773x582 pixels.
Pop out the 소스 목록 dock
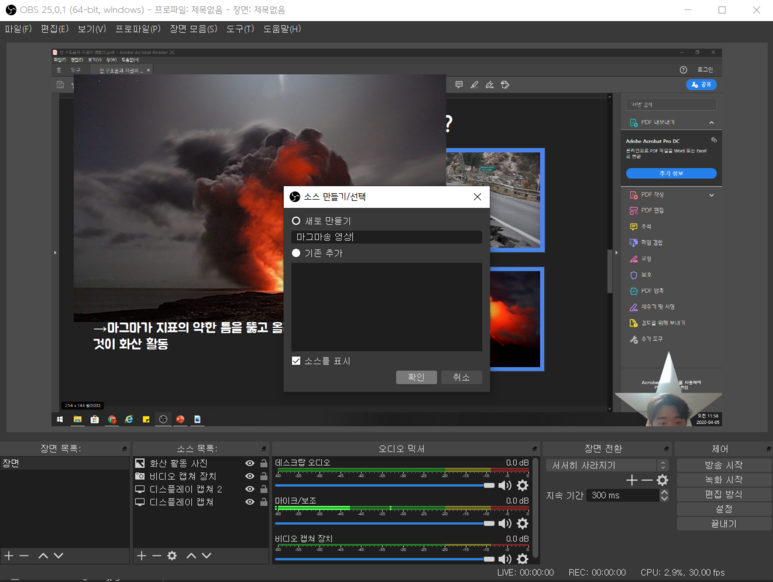(x=264, y=449)
